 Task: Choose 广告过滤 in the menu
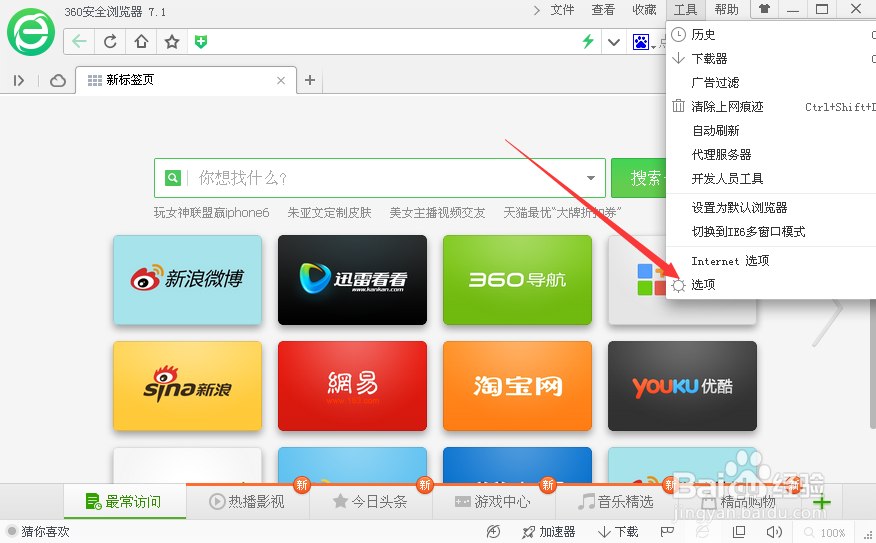pos(771,83)
